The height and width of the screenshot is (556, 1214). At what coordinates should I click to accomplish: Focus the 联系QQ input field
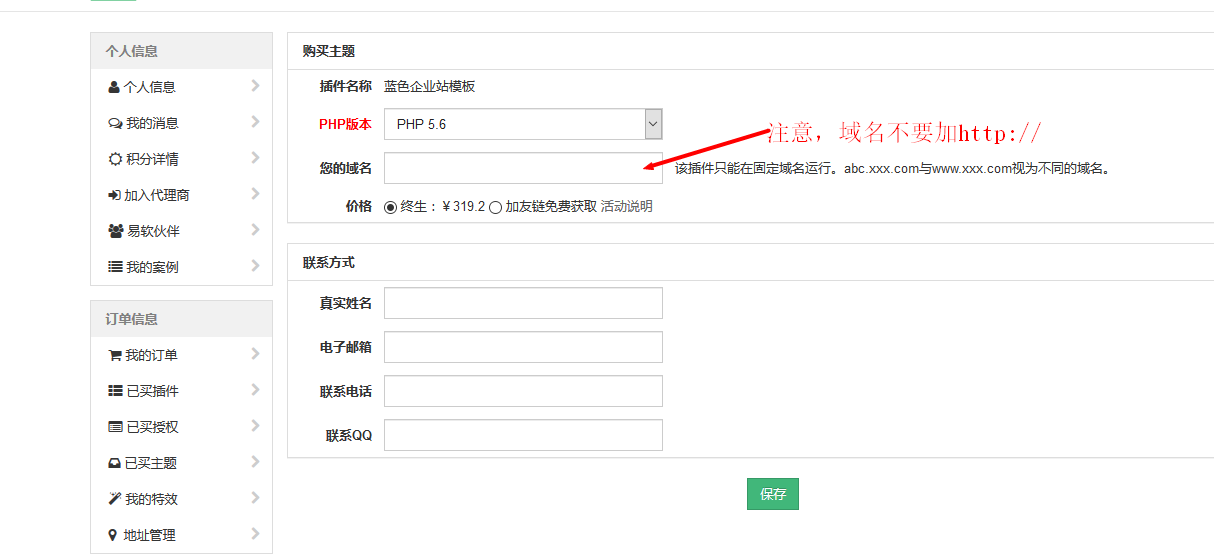click(523, 435)
